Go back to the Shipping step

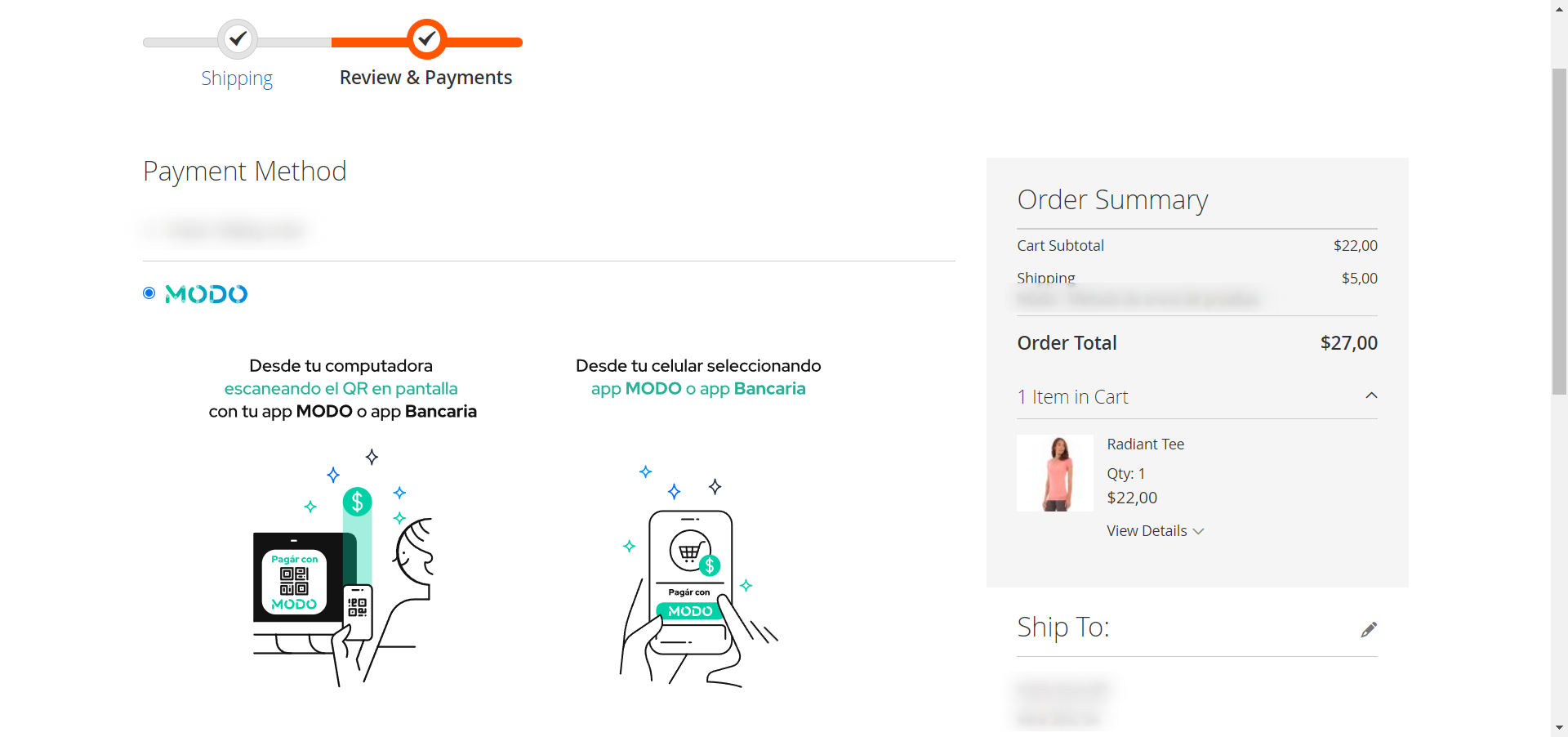(x=237, y=78)
